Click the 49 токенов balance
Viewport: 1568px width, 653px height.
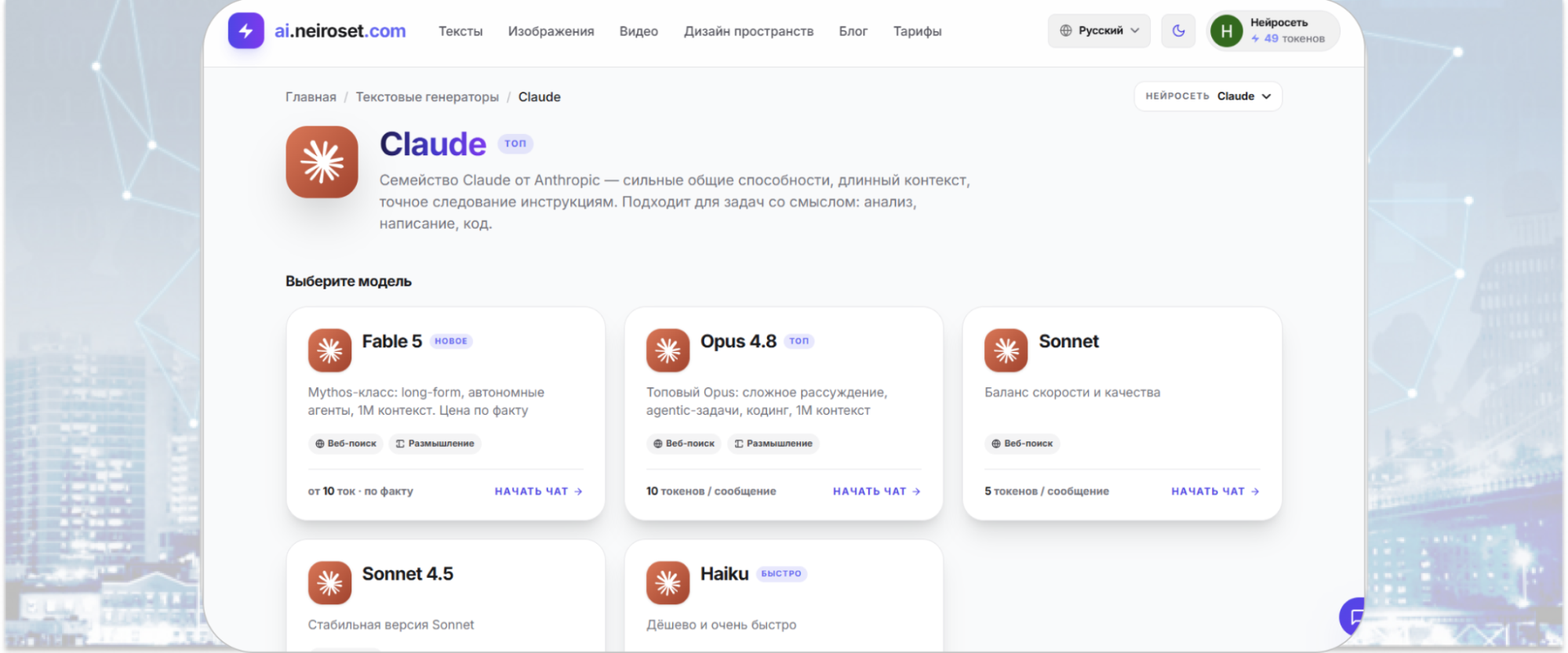point(1287,38)
